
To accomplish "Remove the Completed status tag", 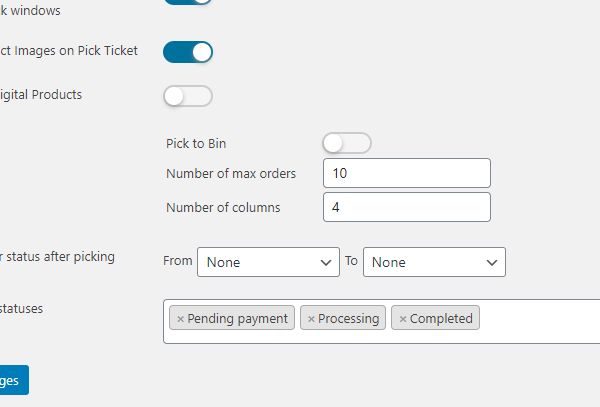I will coord(403,319).
